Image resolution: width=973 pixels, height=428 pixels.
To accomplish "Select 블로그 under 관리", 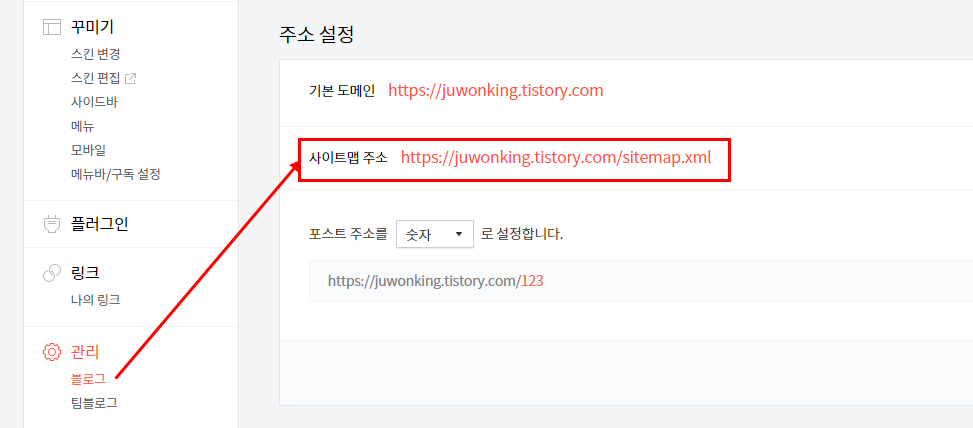I will pos(89,378).
